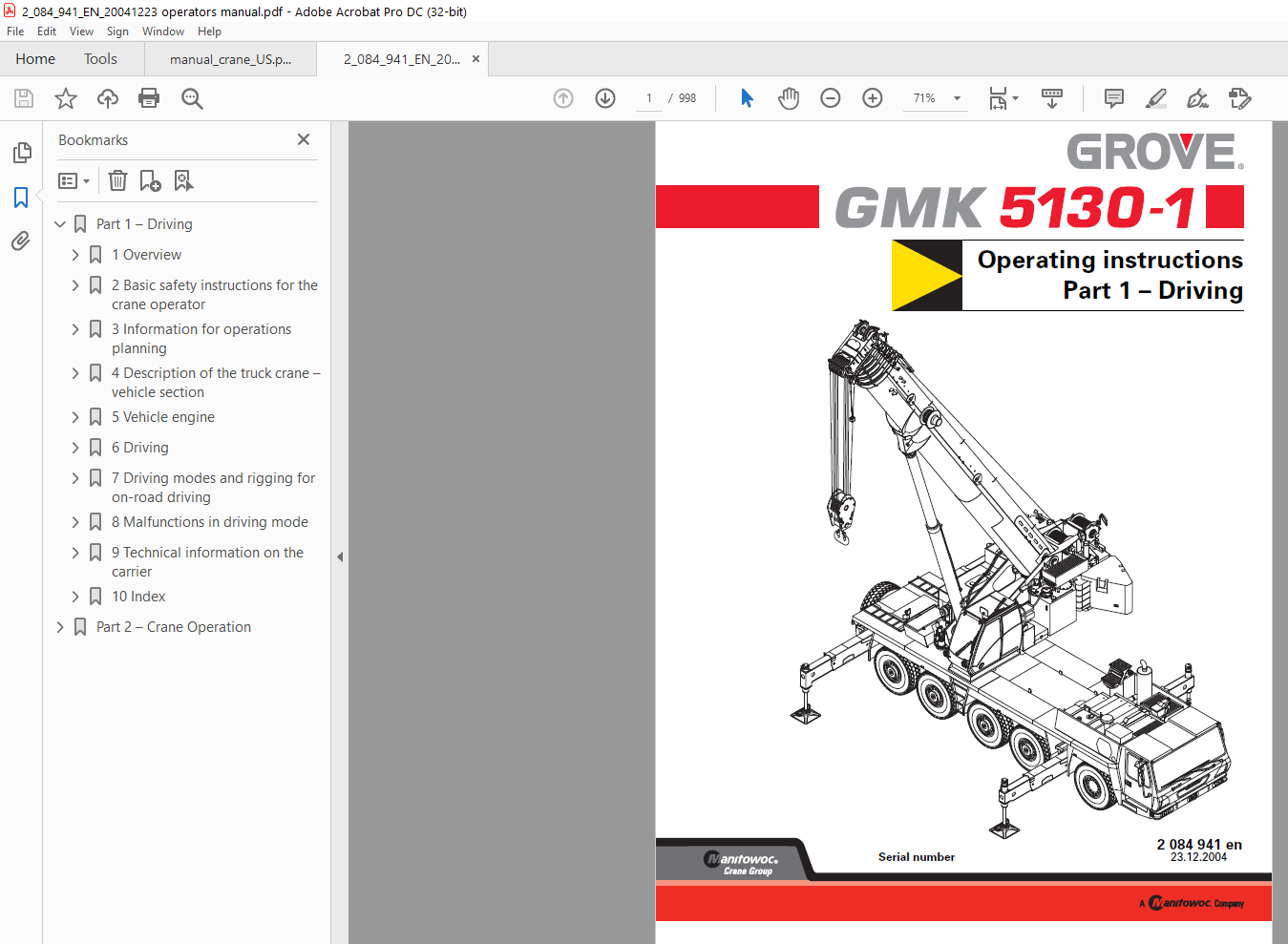
Task: Click the scrolling mode keyboard icon
Action: (1052, 98)
